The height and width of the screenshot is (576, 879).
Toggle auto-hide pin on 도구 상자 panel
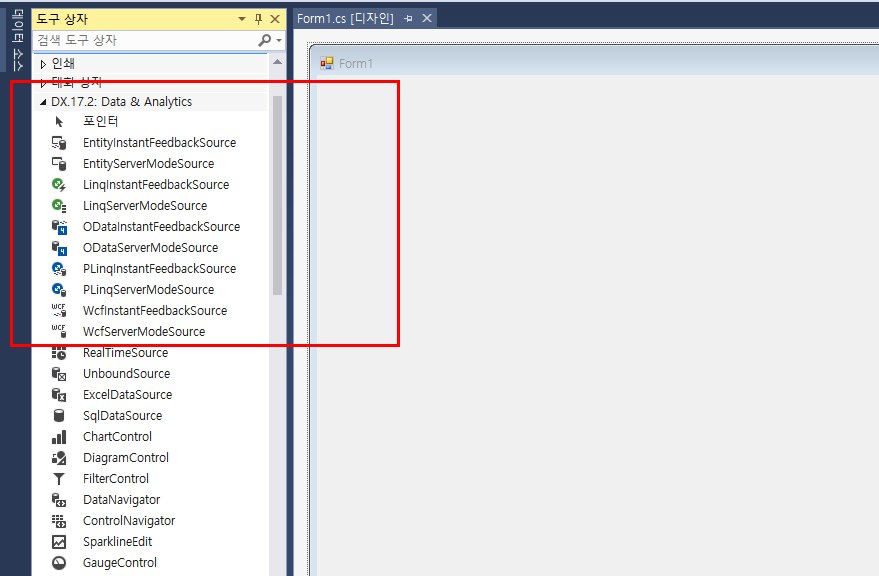(x=258, y=19)
